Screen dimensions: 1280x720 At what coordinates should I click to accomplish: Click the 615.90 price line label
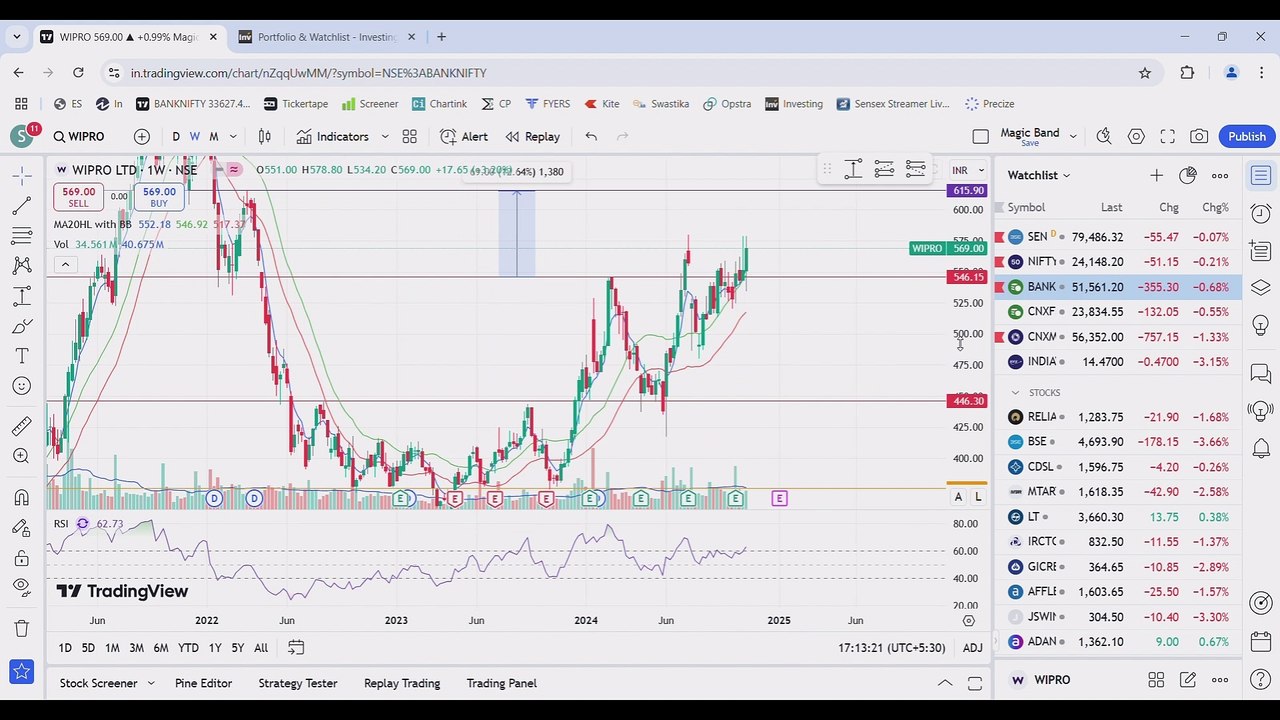point(967,190)
